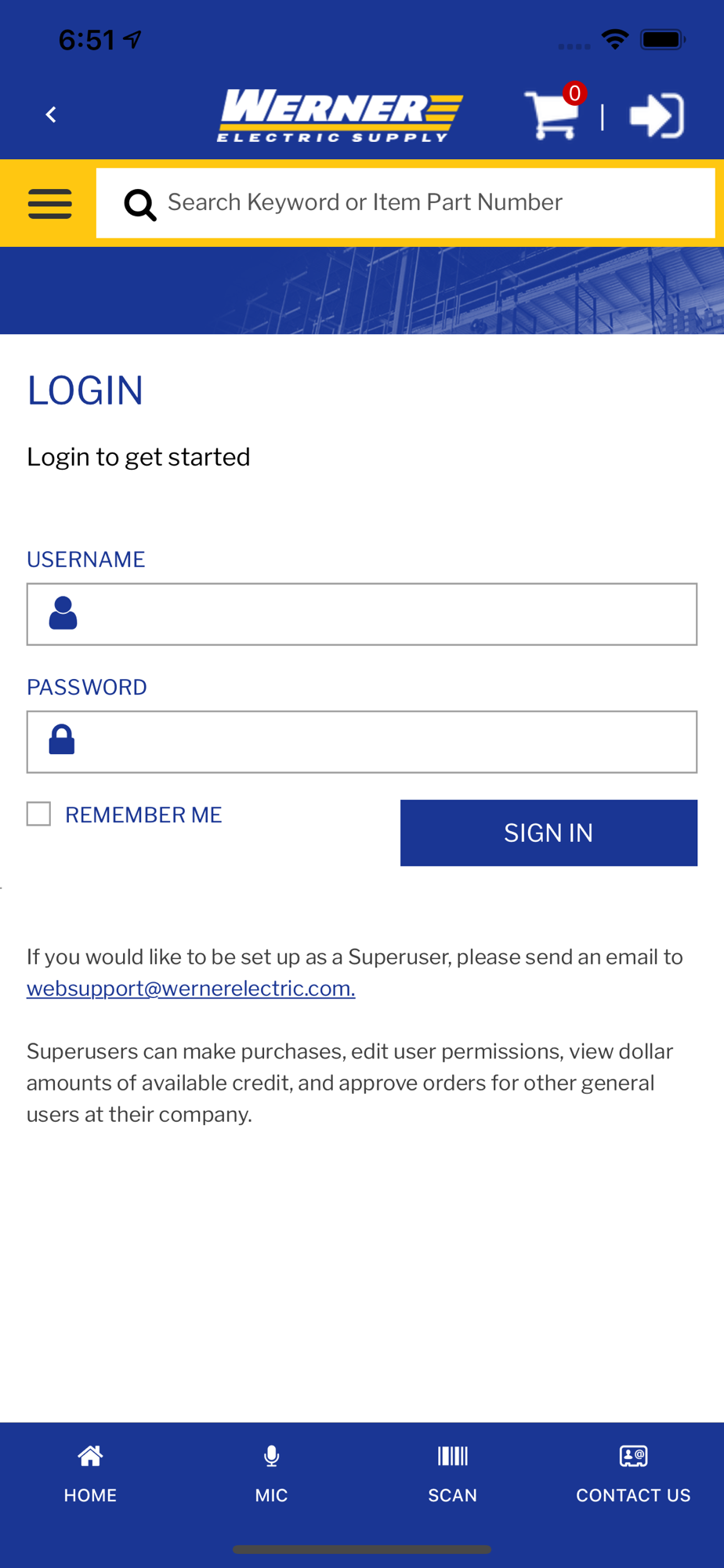Open the Mic voice search tab
The image size is (724, 1568).
coord(271,1474)
